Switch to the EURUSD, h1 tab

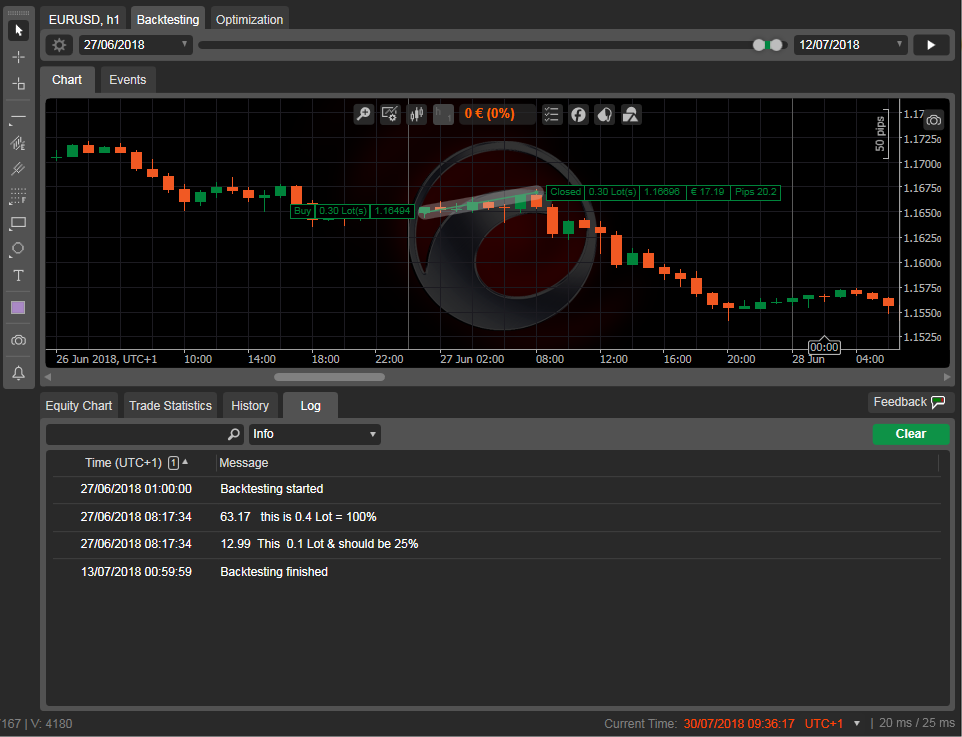84,20
